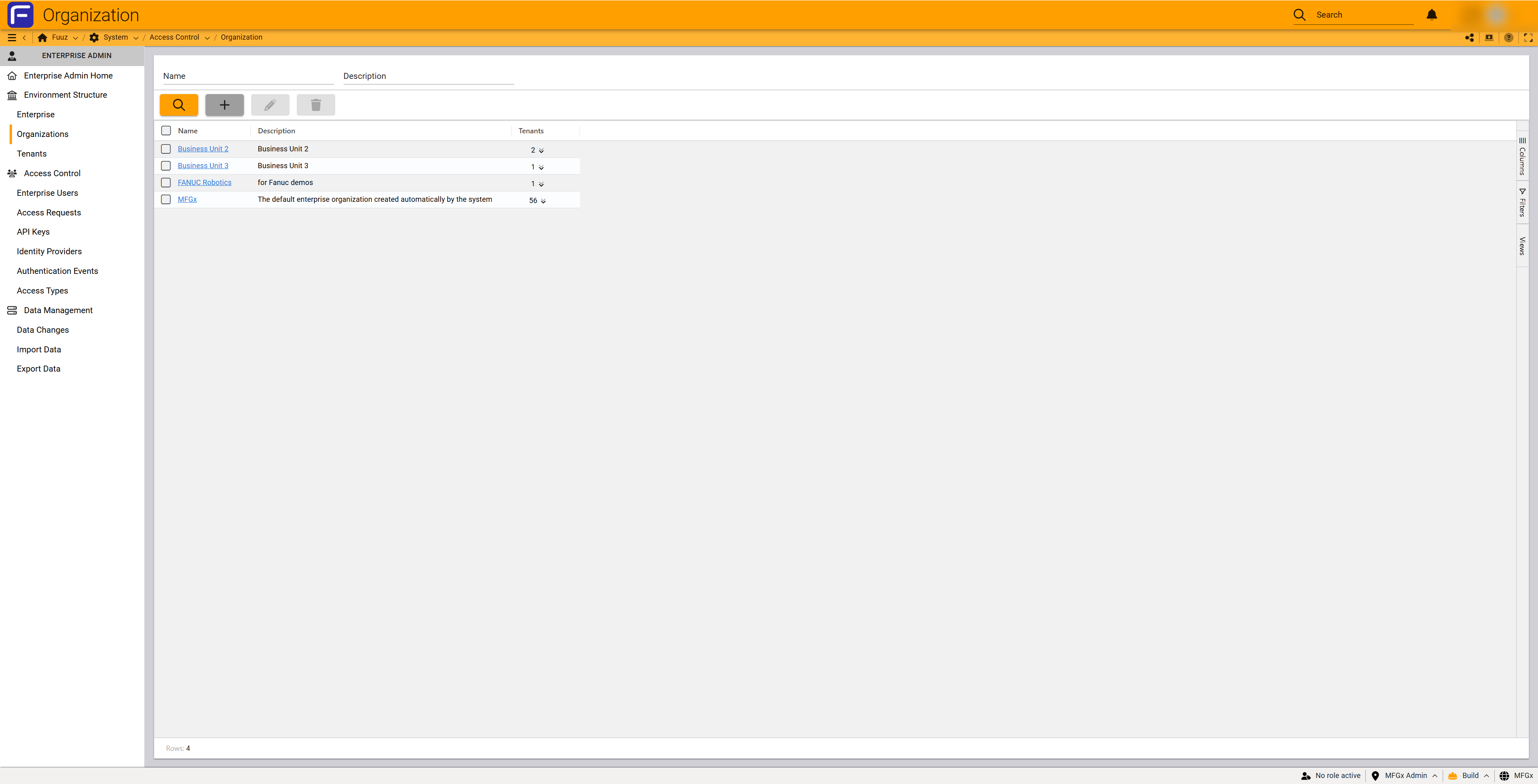The height and width of the screenshot is (784, 1538).
Task: Click the MFGx globe icon
Action: click(1505, 776)
